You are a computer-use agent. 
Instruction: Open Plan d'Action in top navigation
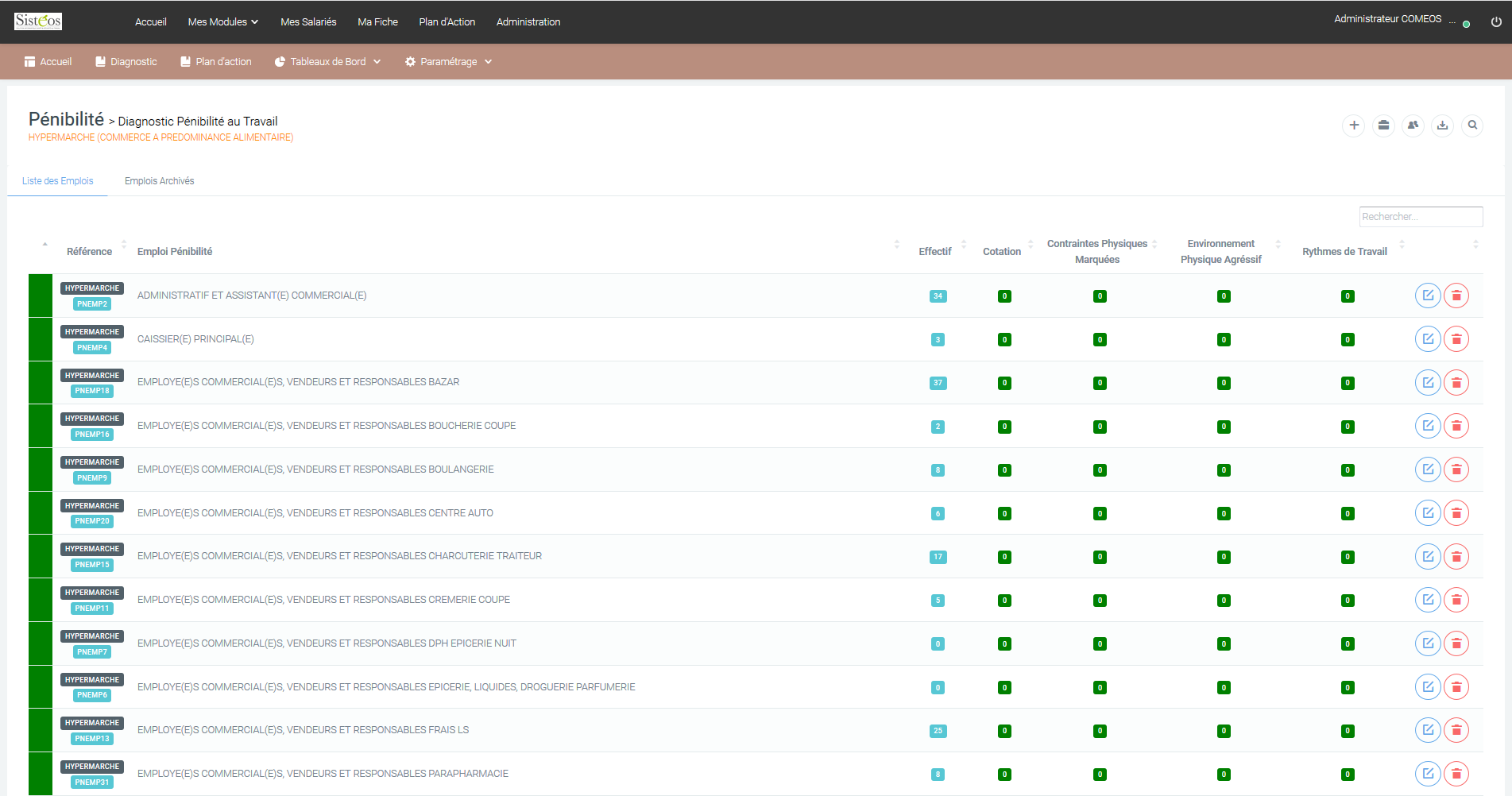(447, 22)
